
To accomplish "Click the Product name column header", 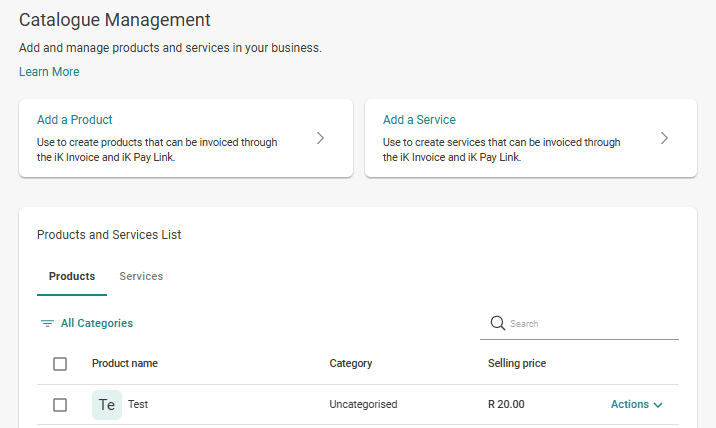I will tap(125, 364).
